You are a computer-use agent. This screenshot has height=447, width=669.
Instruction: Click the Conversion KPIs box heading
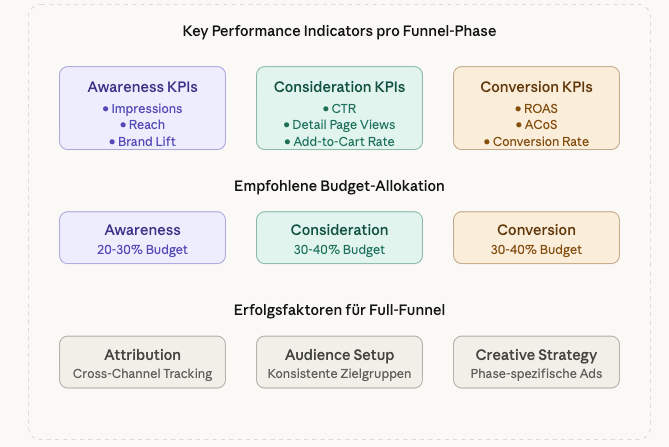[536, 87]
